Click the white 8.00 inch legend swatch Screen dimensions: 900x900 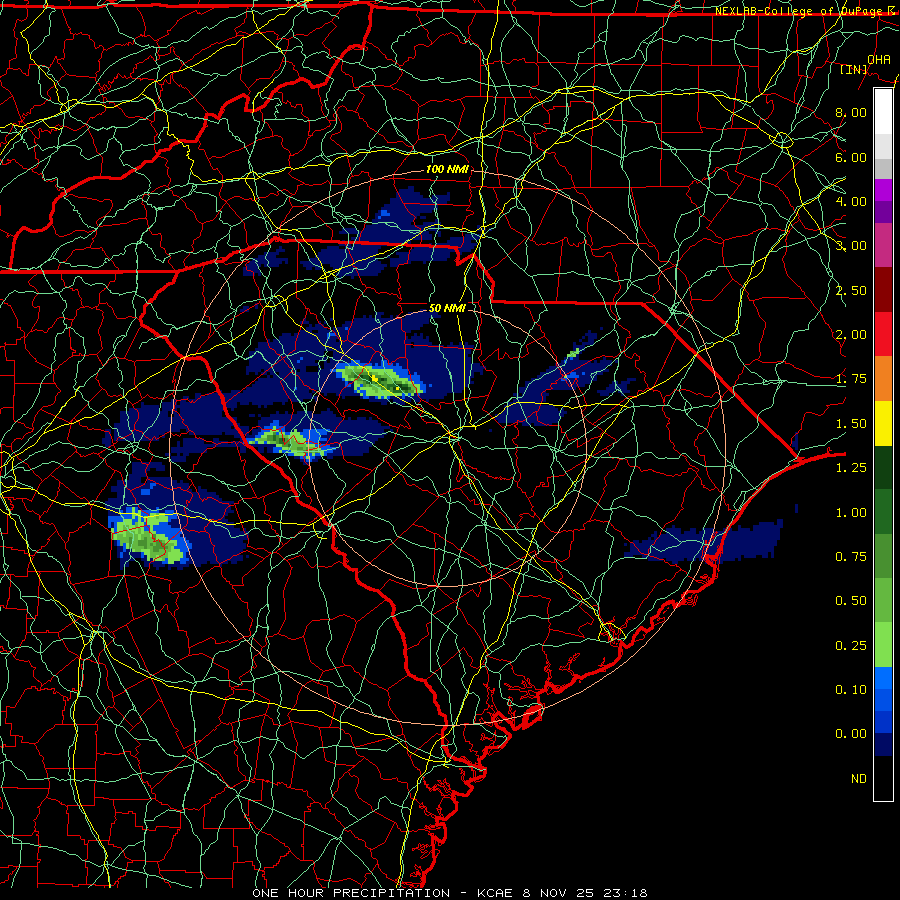point(883,112)
